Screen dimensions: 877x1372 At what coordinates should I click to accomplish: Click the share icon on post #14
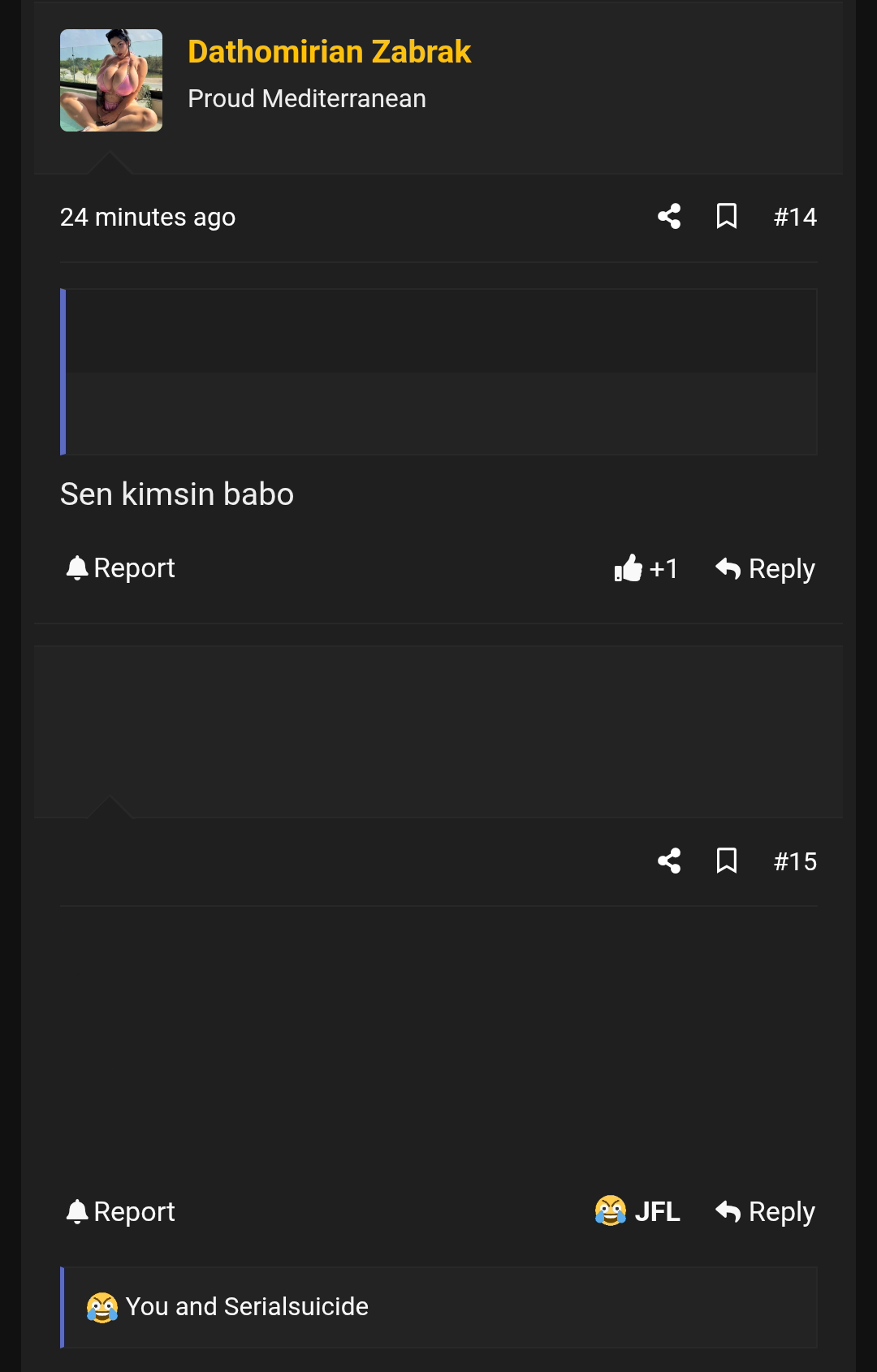coord(669,217)
